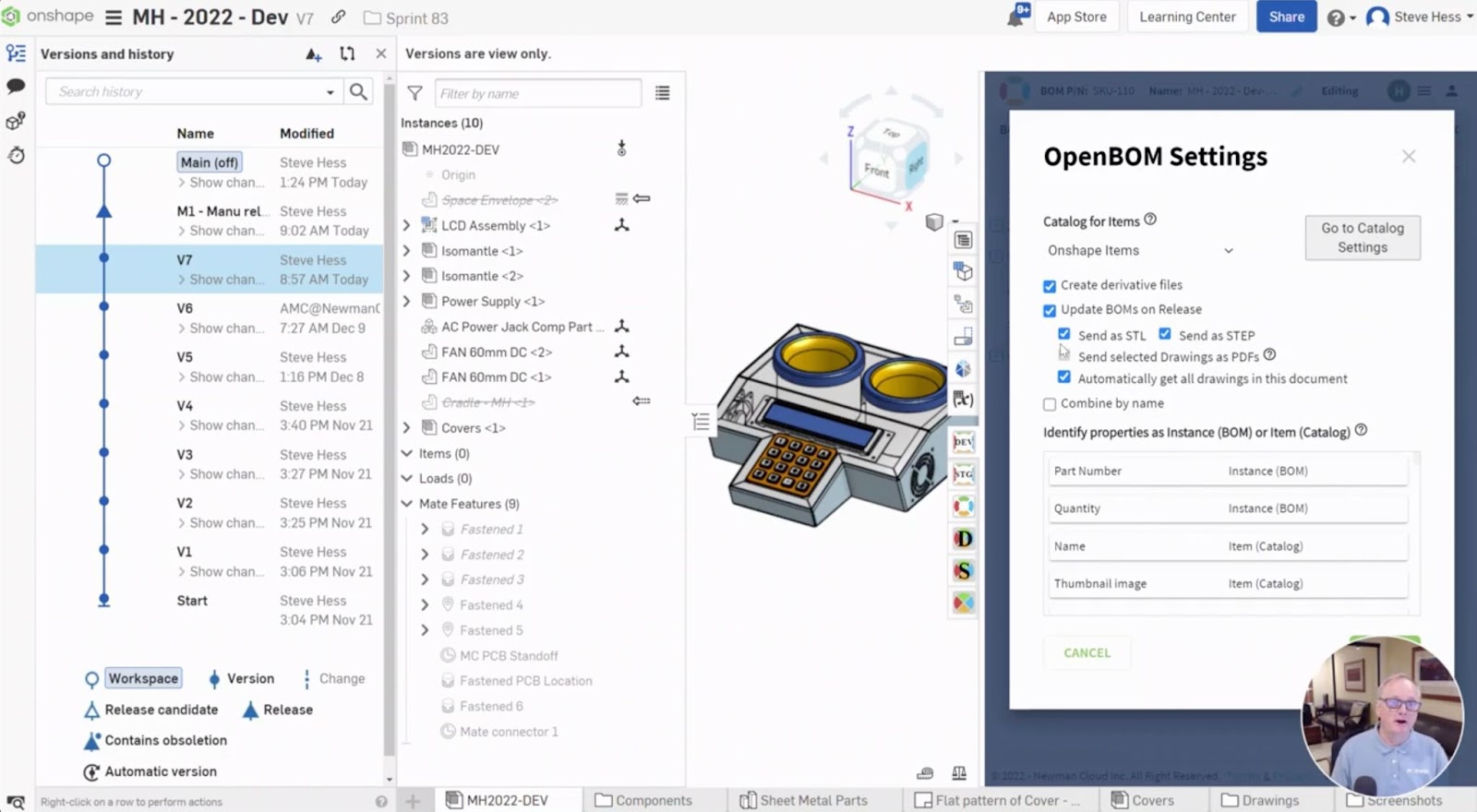Select the MH2022-DEV bottom tab
Screen dimensions: 1477x812
(x=497, y=800)
